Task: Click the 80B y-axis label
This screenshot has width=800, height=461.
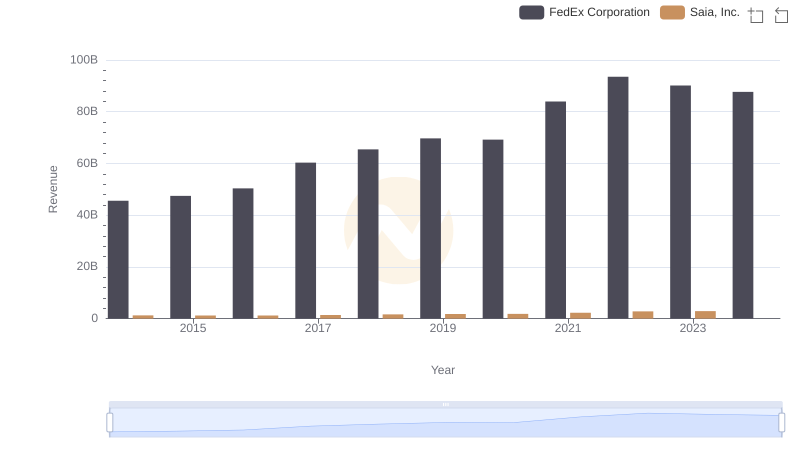Action: pos(87,111)
